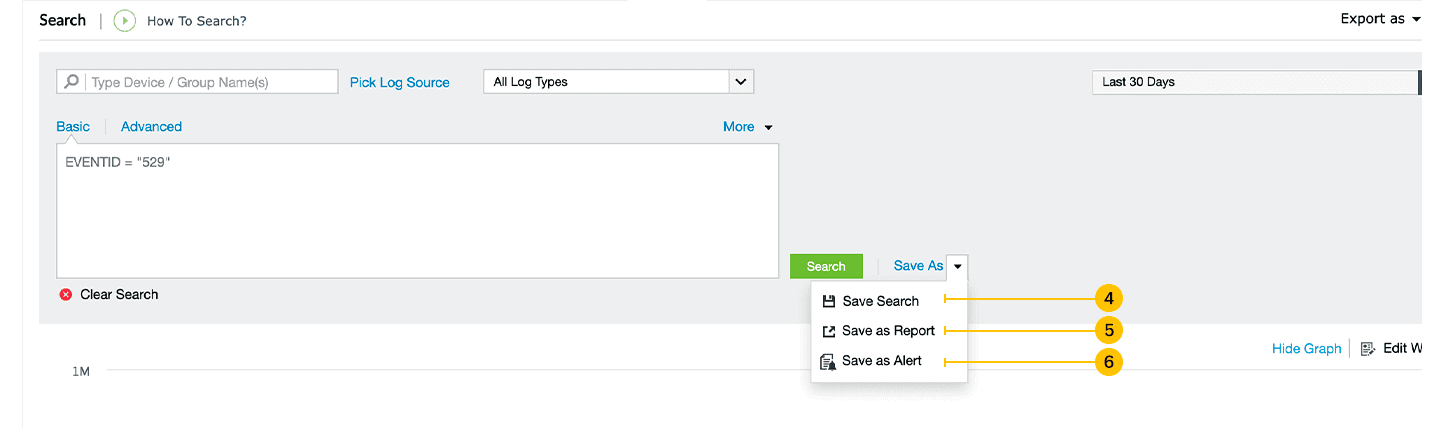Open the All Log Types dropdown

(x=618, y=82)
